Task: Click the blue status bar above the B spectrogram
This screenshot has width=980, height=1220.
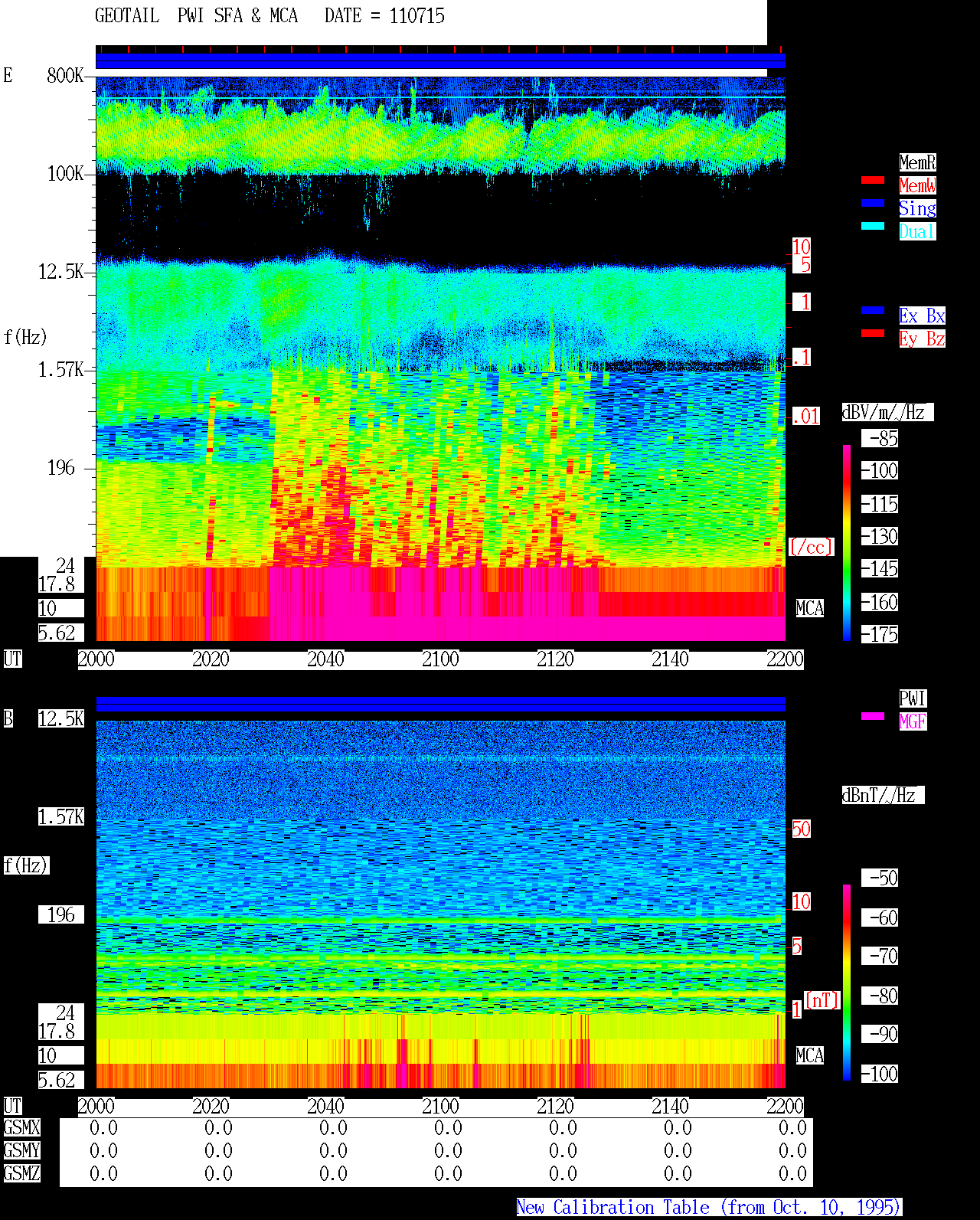Action: (440, 704)
